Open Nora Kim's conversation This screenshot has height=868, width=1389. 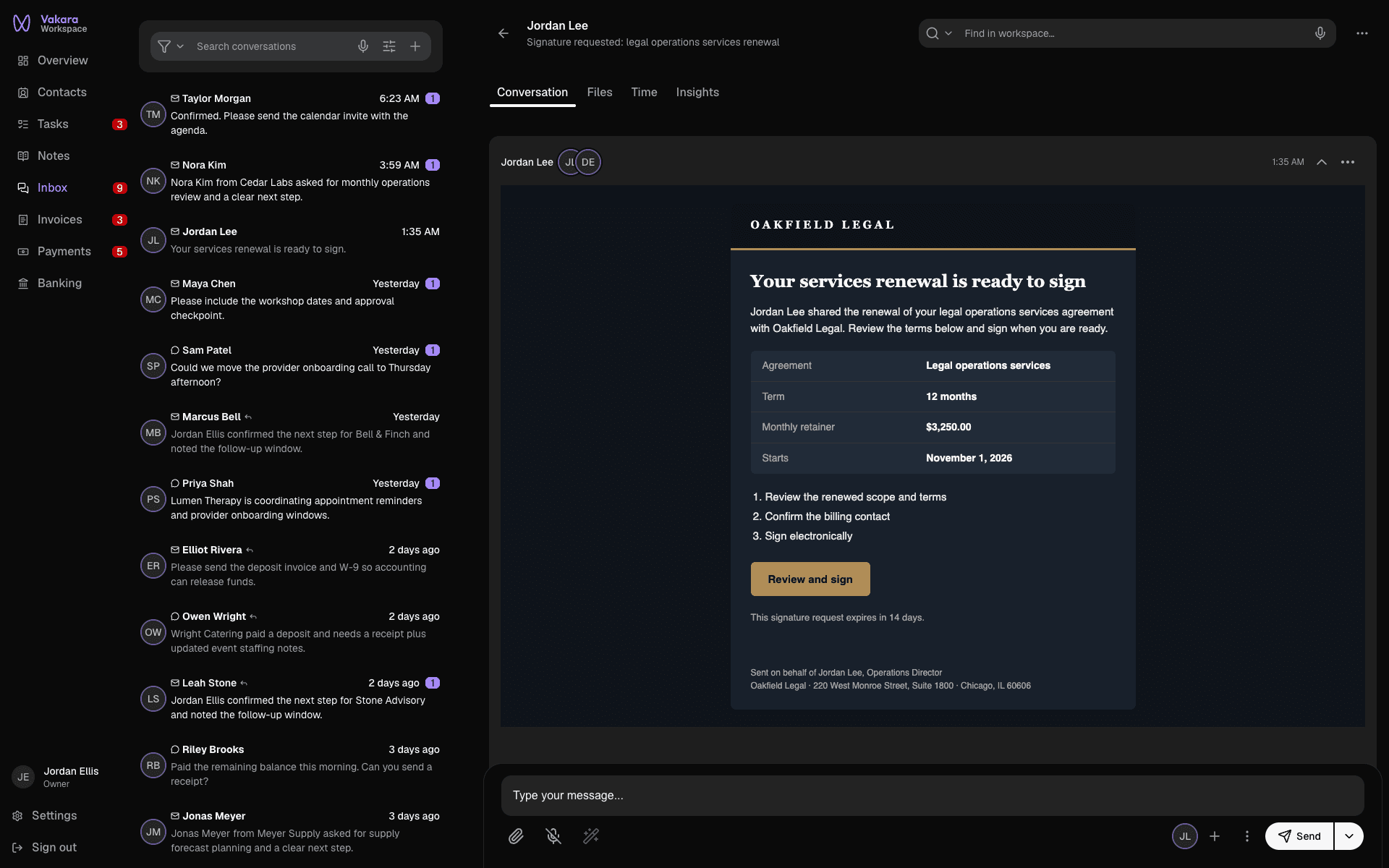[290, 181]
